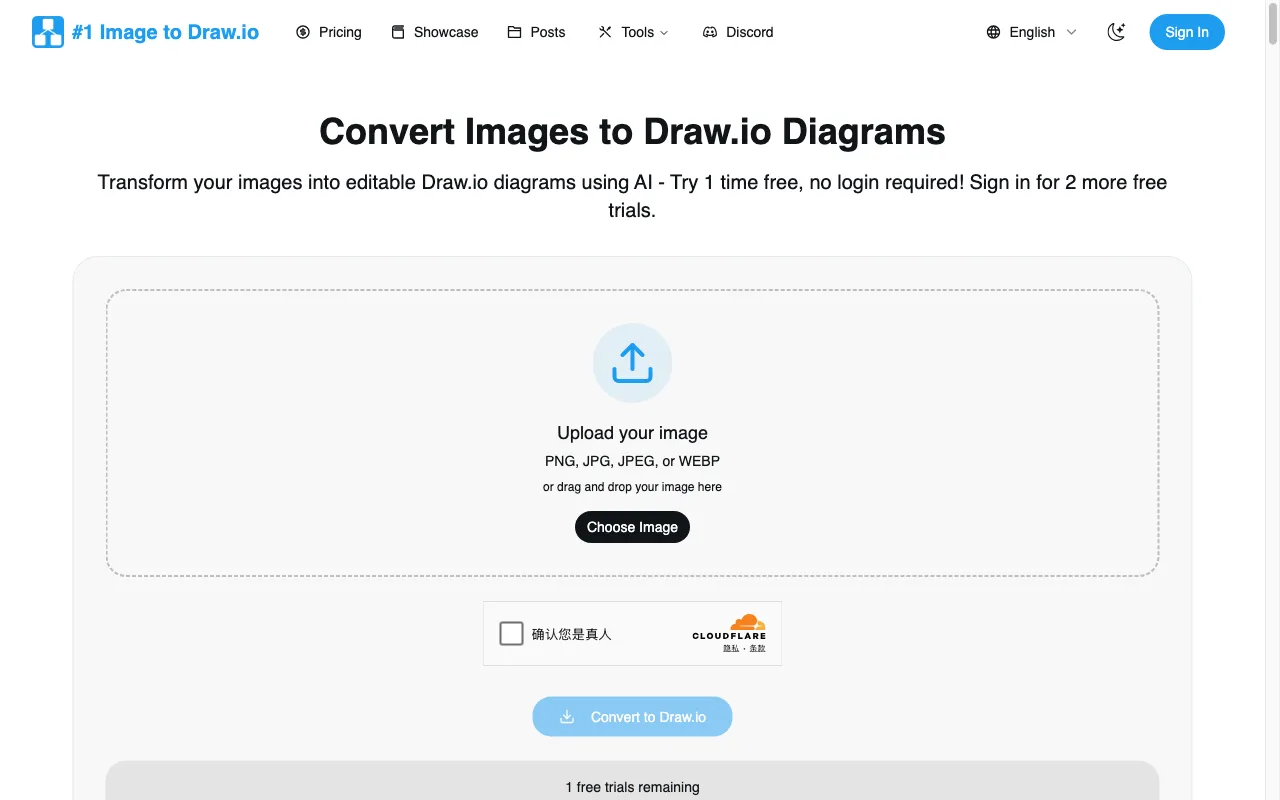Open the Cloudflare privacy link
1280x800 pixels.
pyautogui.click(x=731, y=649)
